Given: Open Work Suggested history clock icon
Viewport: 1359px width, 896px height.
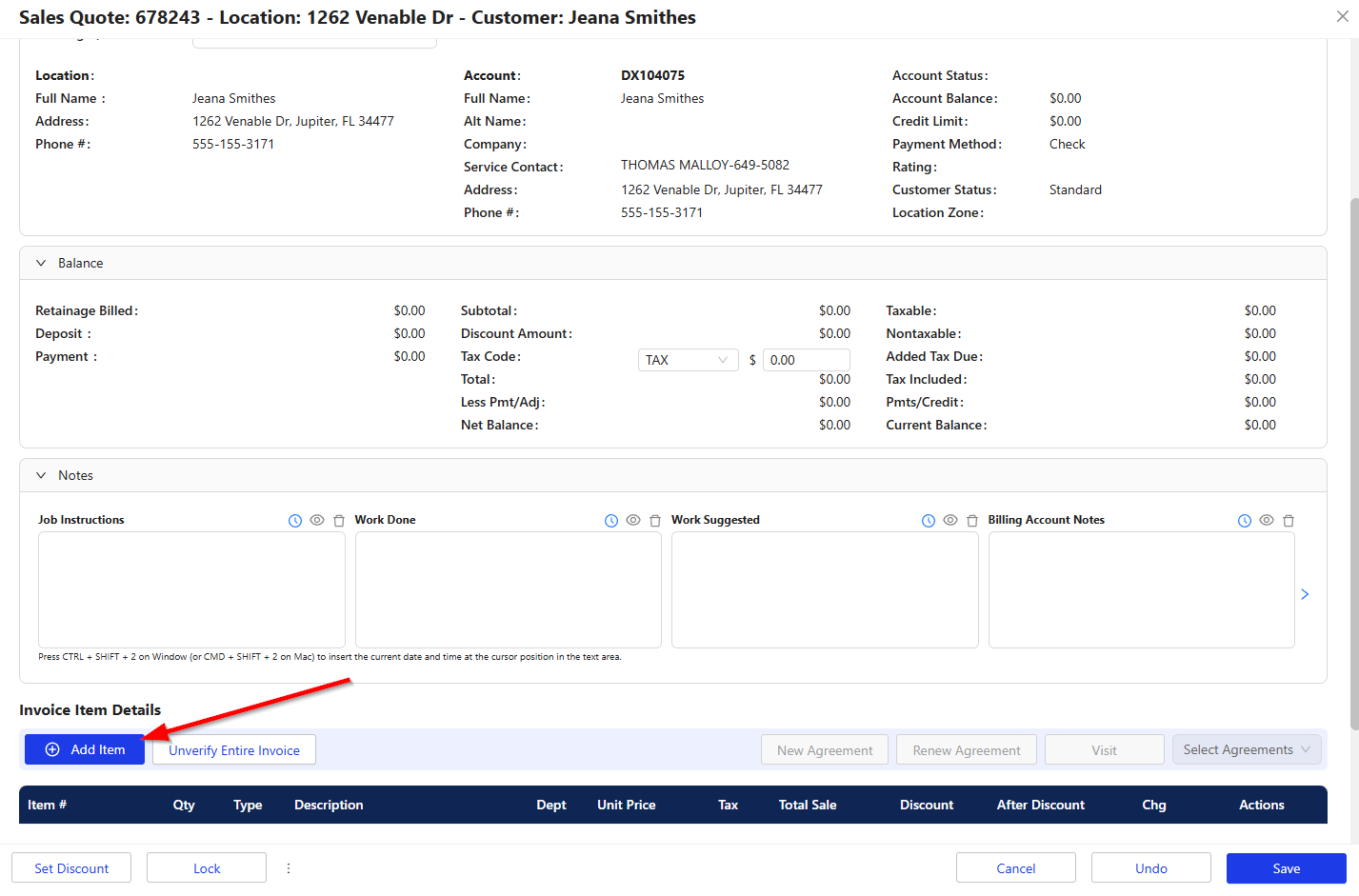Looking at the screenshot, I should coord(929,521).
